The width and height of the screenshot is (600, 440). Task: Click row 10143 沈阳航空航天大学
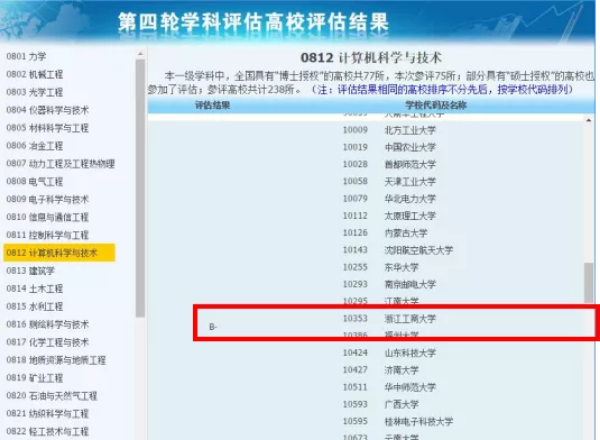point(398,250)
